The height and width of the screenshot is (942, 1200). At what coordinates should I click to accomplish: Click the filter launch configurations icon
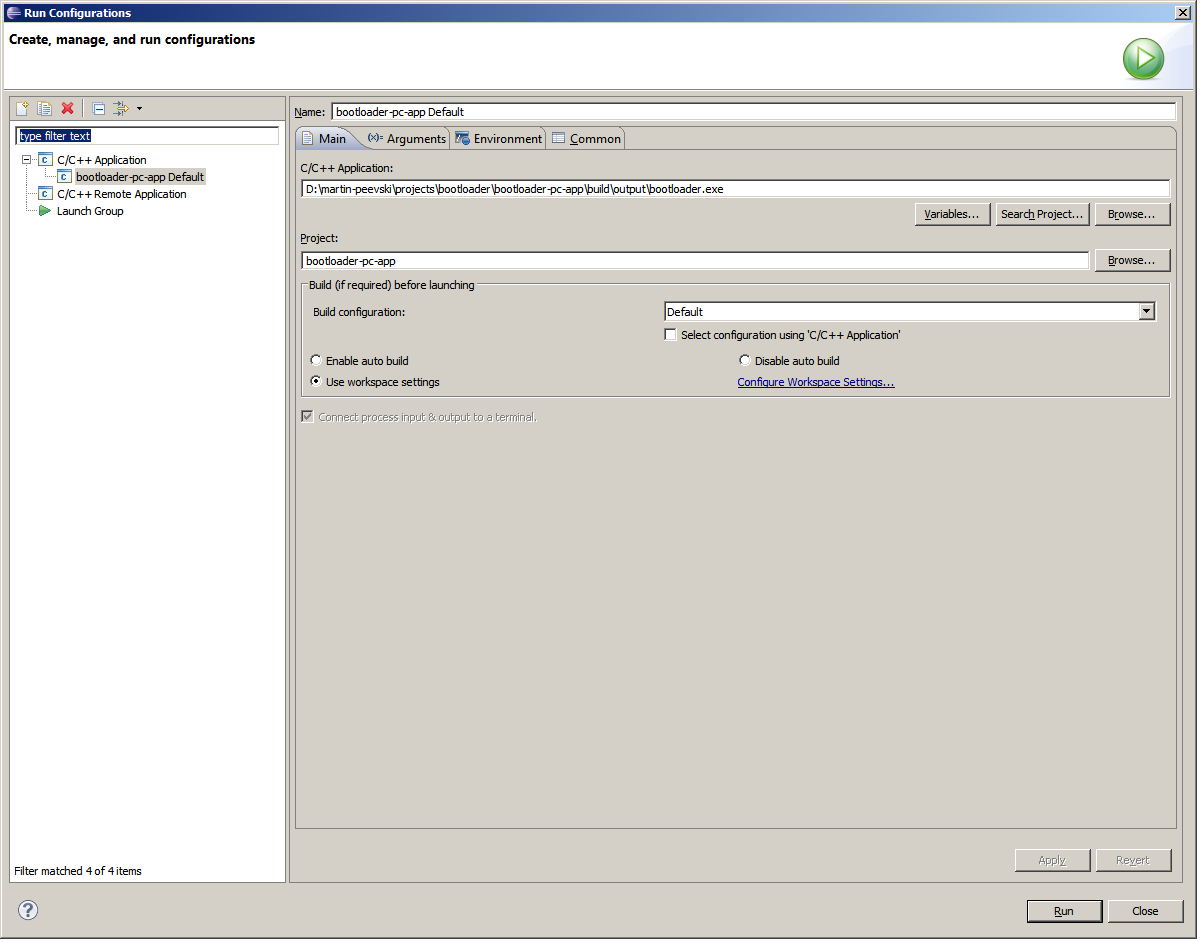121,108
